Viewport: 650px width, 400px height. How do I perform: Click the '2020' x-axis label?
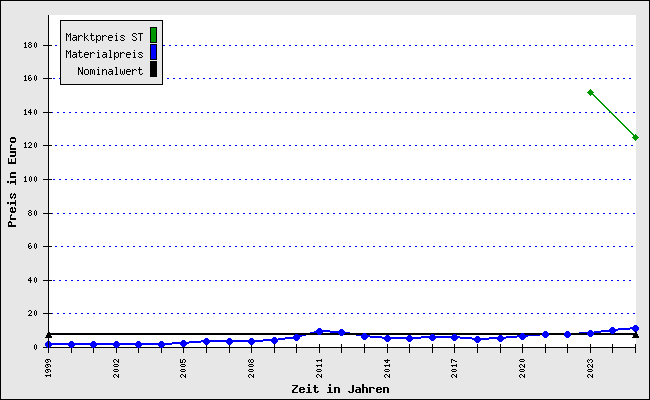tap(522, 368)
